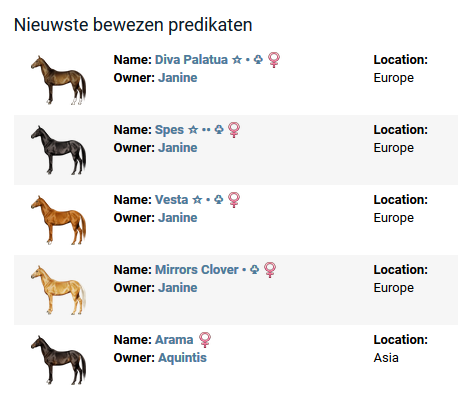This screenshot has width=458, height=404.
Task: Click the female symbol next to Vesta
Action: coord(234,200)
